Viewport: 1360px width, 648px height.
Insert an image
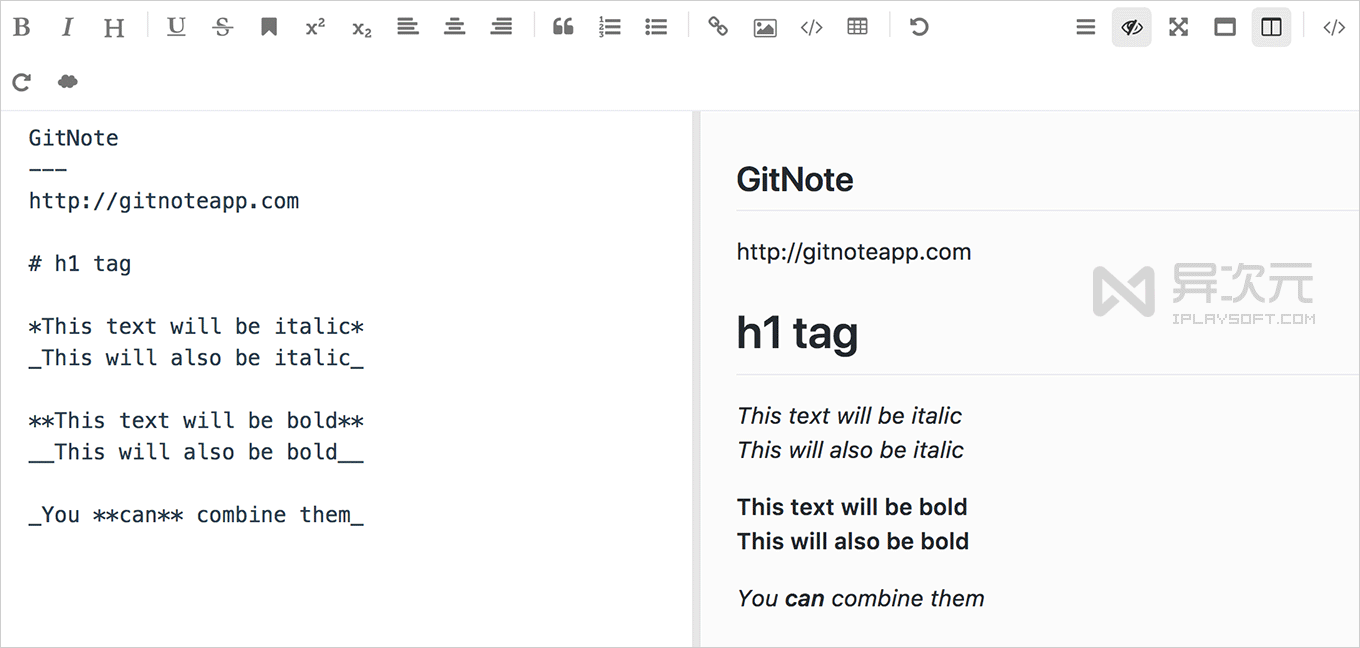click(x=764, y=27)
